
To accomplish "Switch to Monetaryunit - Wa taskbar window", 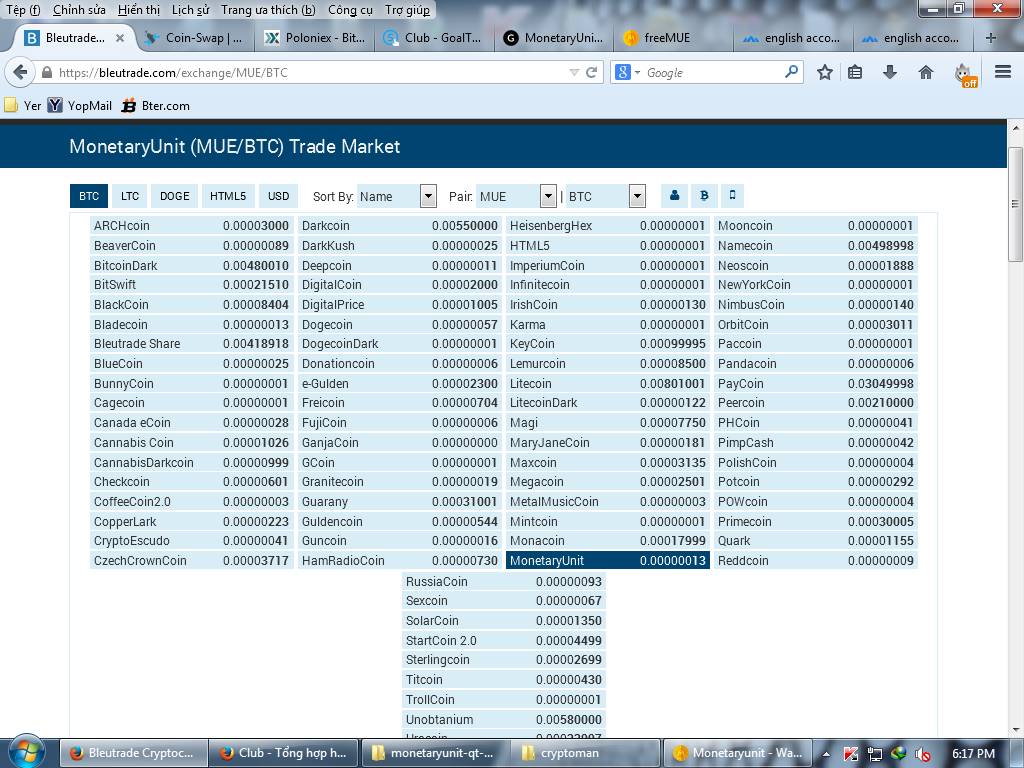I will (737, 753).
